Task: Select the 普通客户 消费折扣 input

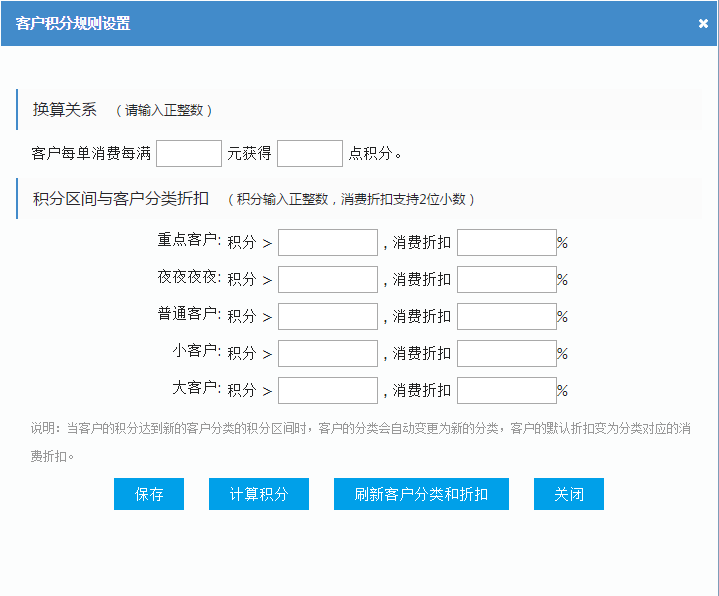Action: coord(506,317)
